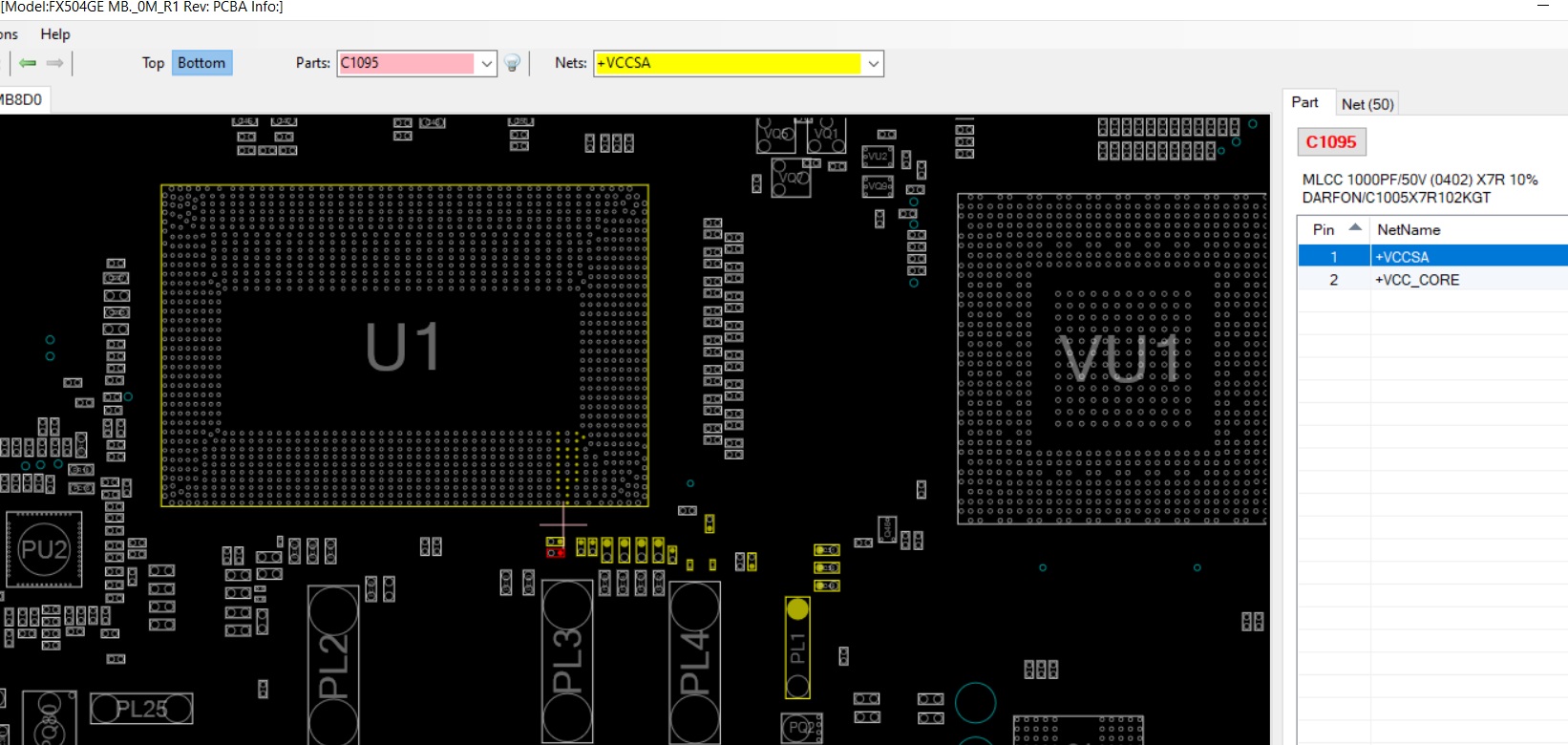
Task: Select the PL4 inductor on the board
Action: click(x=694, y=662)
